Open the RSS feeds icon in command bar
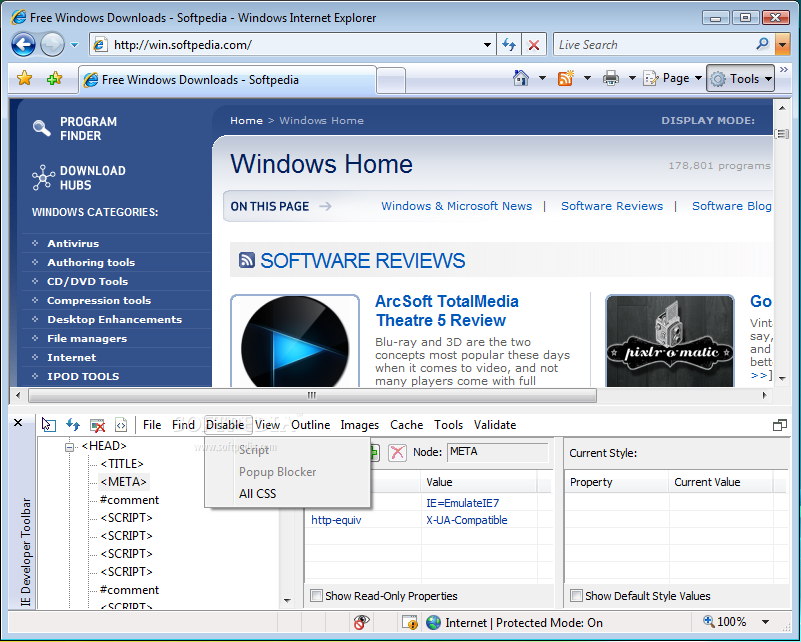This screenshot has height=642, width=801. coord(566,78)
